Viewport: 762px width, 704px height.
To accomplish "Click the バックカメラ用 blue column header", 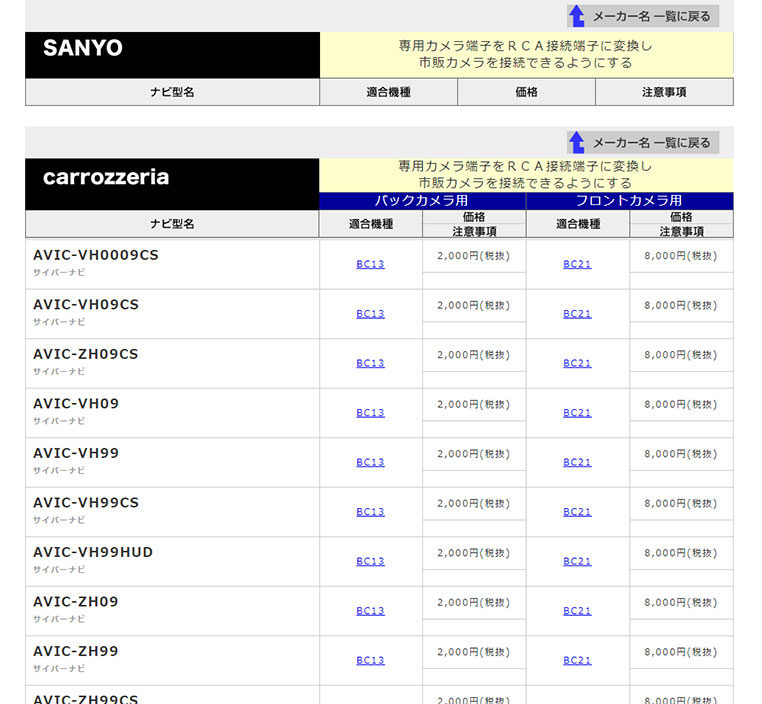I will pyautogui.click(x=422, y=201).
